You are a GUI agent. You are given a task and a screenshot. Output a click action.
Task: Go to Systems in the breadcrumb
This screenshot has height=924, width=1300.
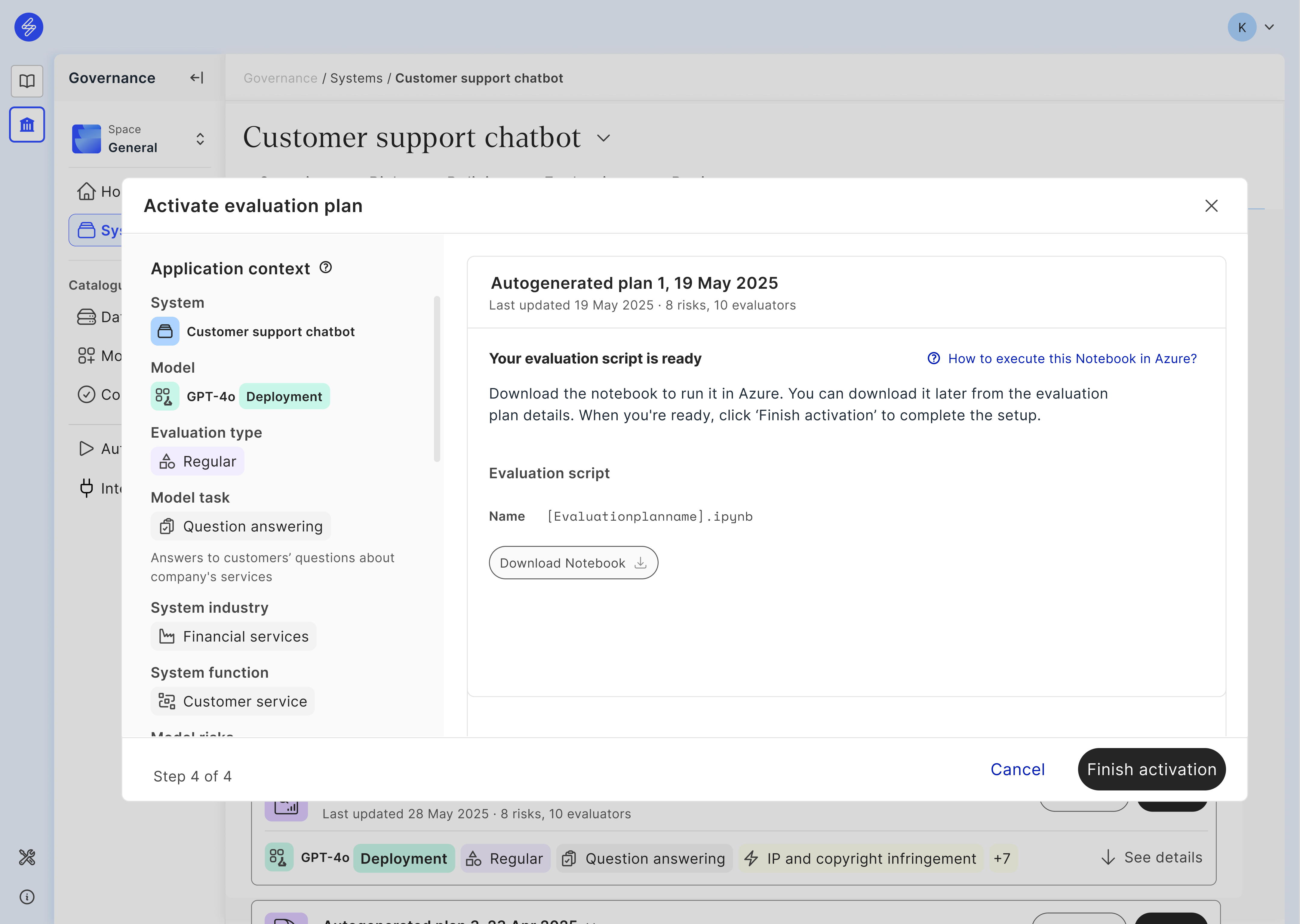click(356, 78)
